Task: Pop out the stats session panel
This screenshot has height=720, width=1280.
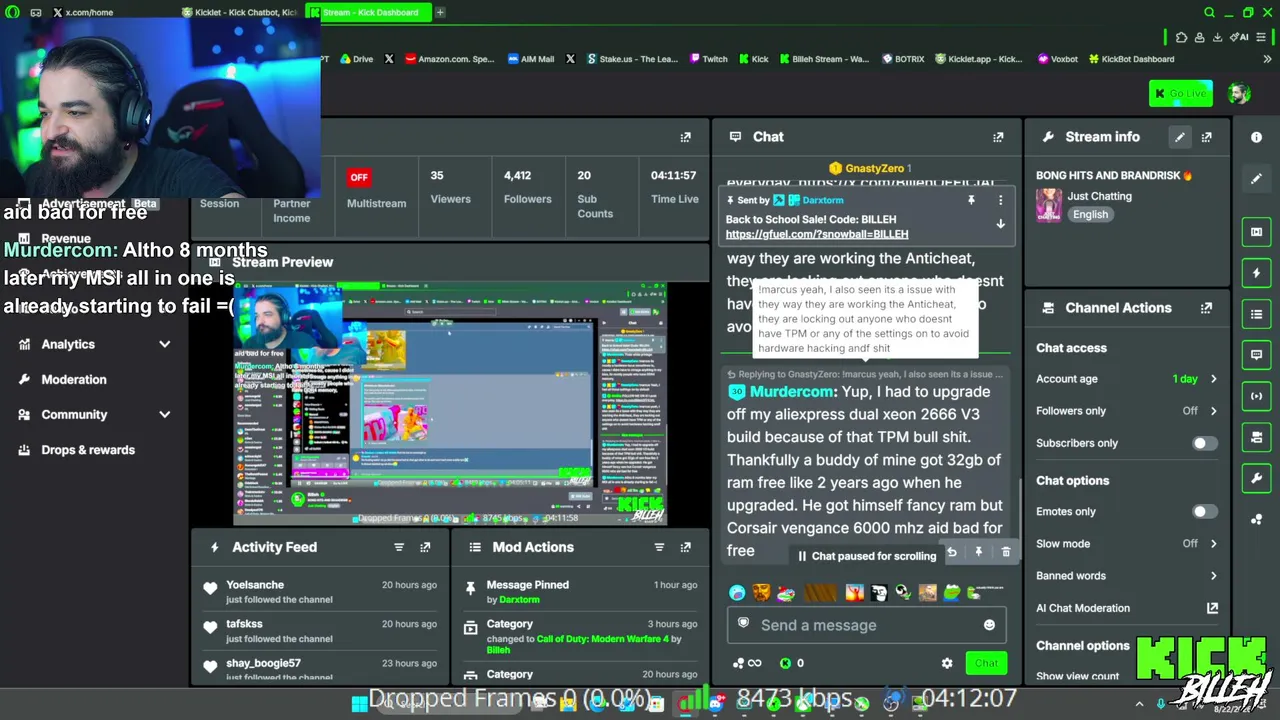Action: pyautogui.click(x=685, y=137)
